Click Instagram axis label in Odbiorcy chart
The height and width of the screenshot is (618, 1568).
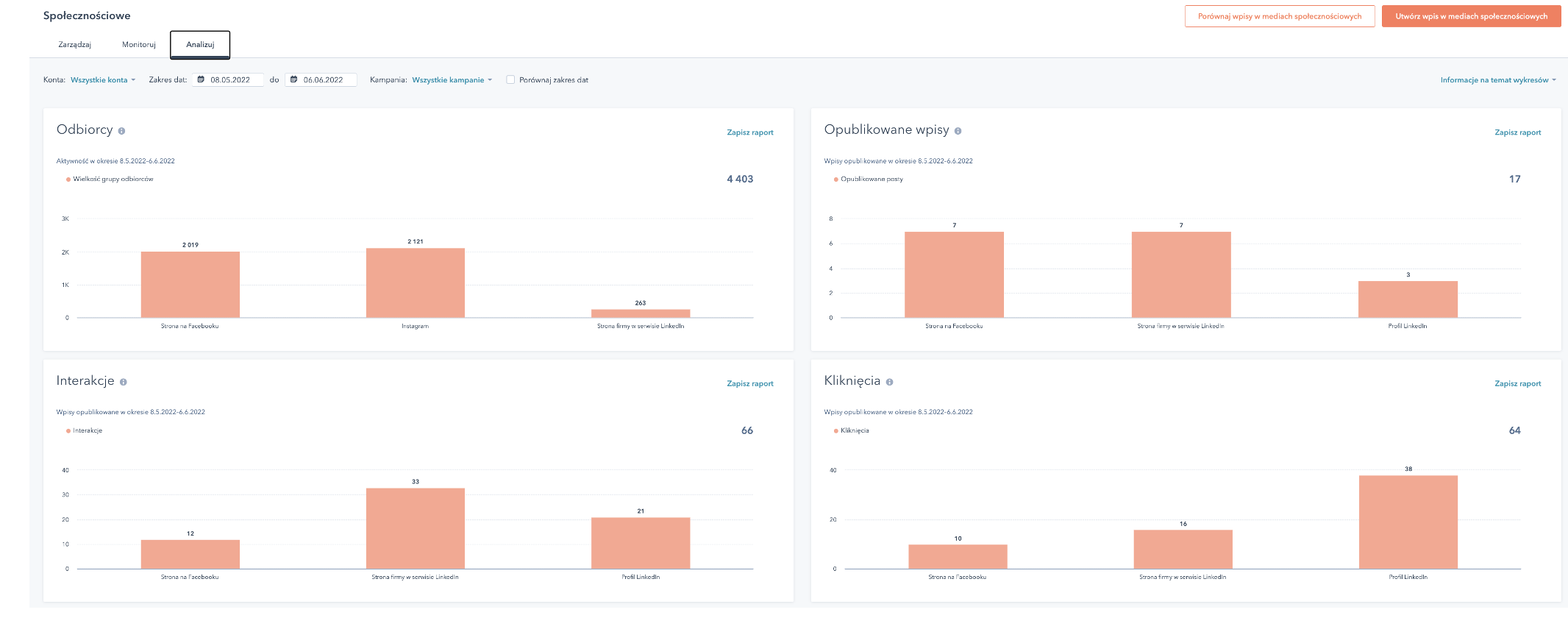click(415, 326)
